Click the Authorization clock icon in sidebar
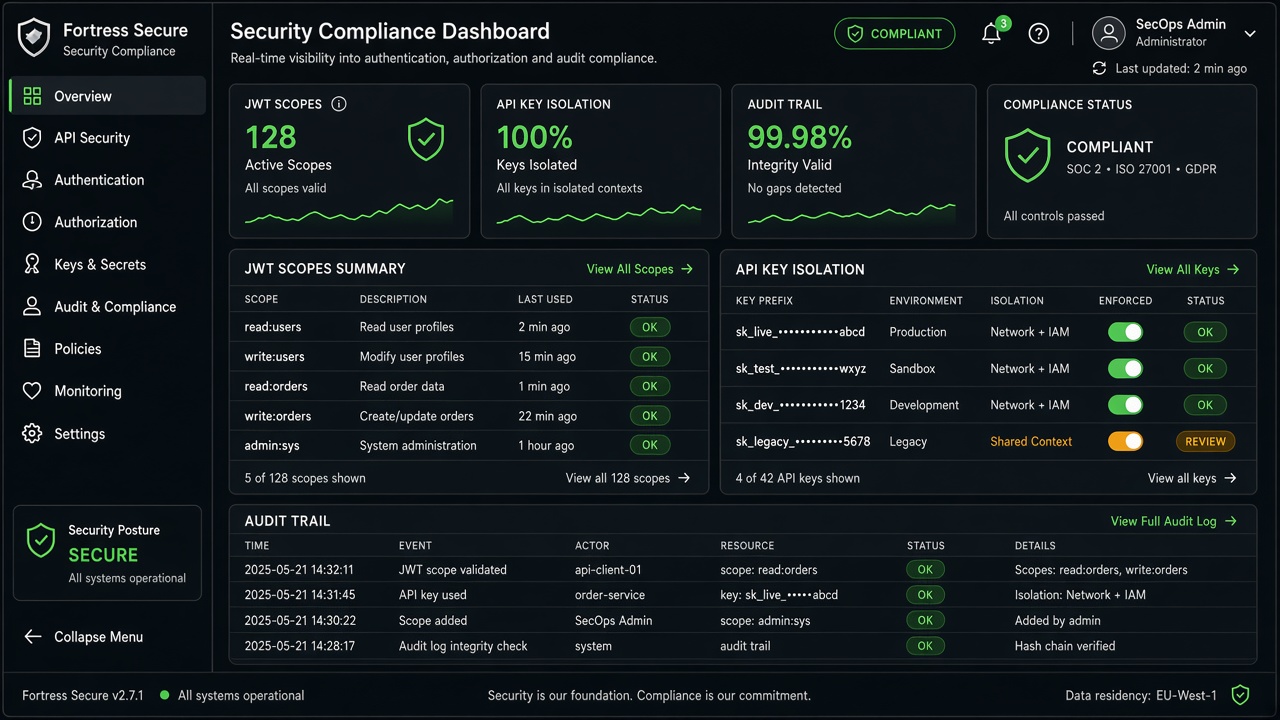Image resolution: width=1280 pixels, height=720 pixels. (32, 222)
